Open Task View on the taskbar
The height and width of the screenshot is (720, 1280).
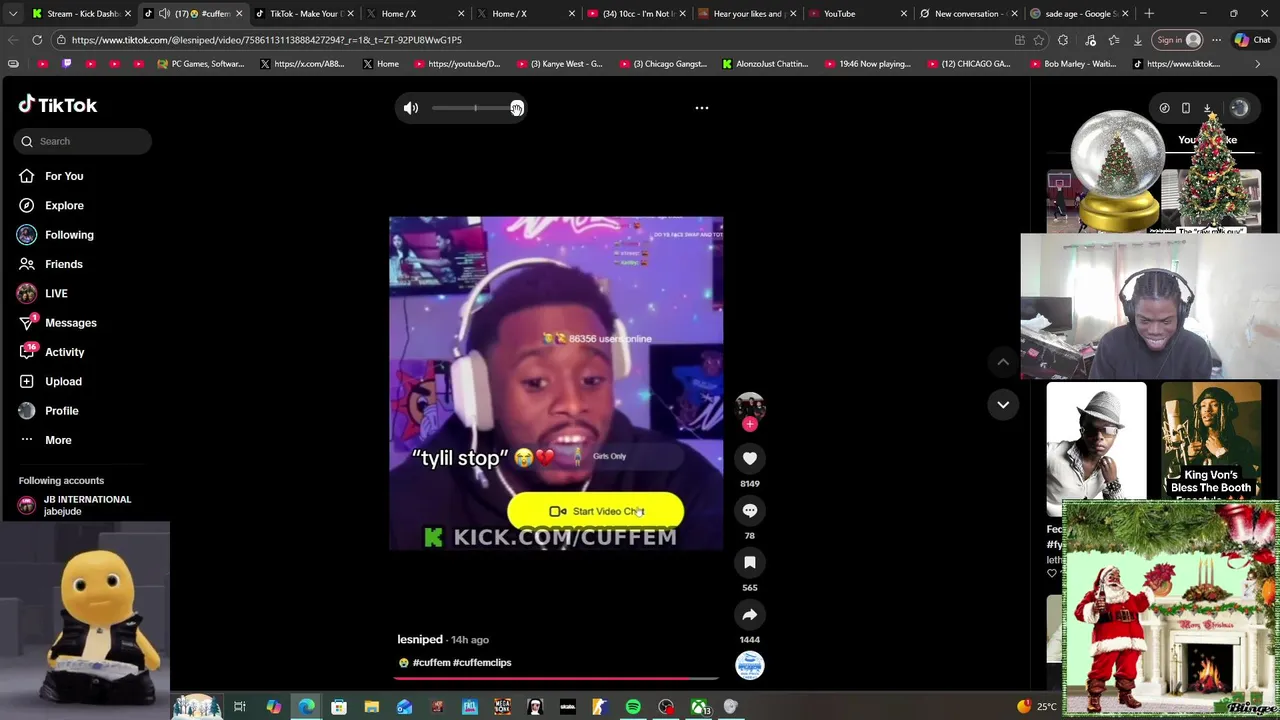pos(240,707)
